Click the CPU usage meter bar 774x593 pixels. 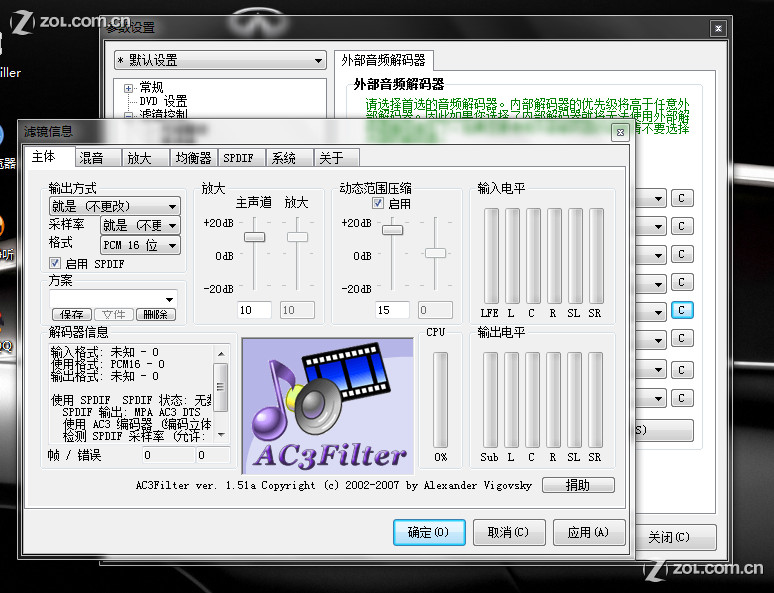440,400
